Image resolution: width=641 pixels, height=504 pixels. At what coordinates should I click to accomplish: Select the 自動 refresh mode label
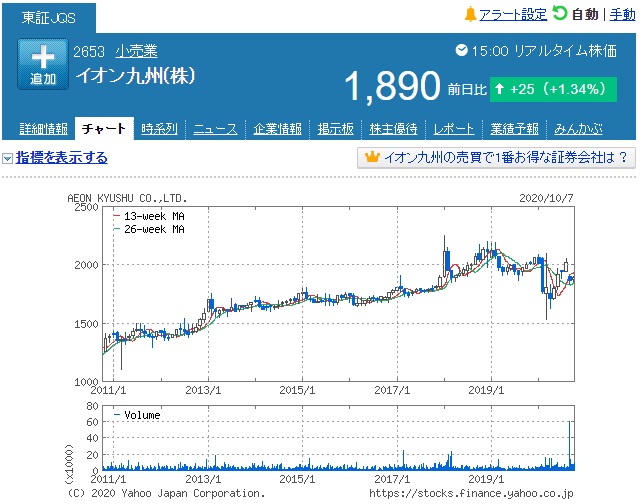point(585,15)
